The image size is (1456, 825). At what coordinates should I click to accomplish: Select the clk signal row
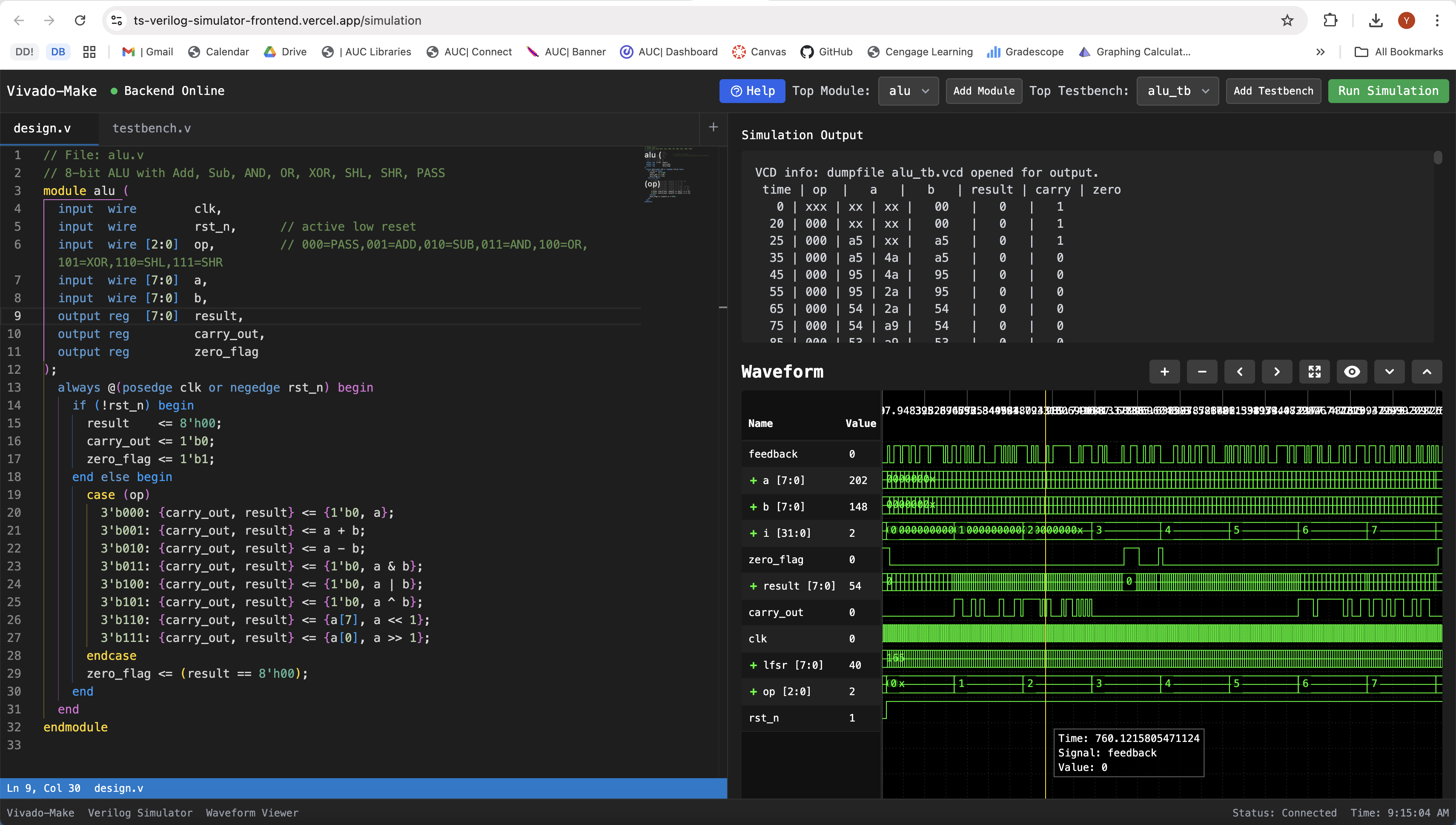811,639
